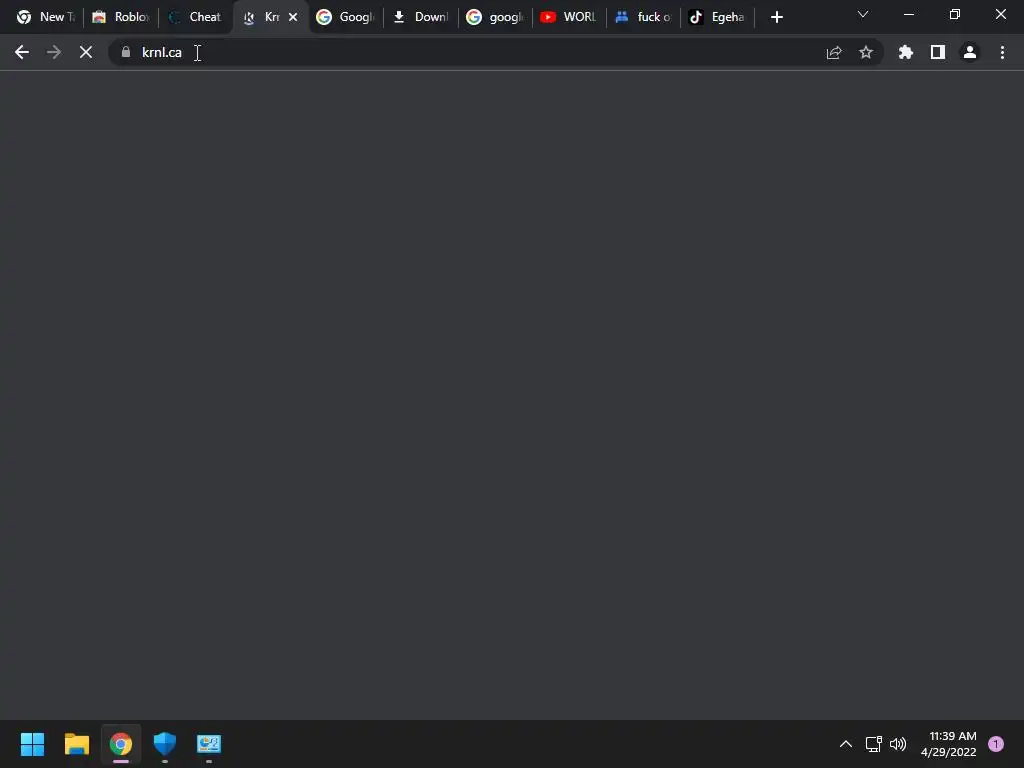Switch to the Roblox tab

tap(121, 17)
